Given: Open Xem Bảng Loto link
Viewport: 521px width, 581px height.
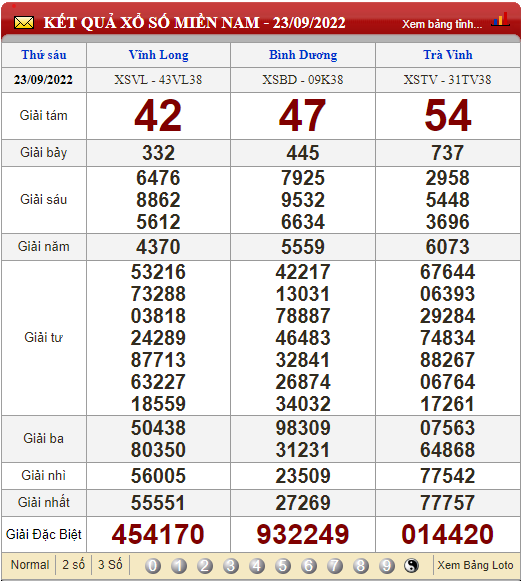Looking at the screenshot, I should (475, 565).
